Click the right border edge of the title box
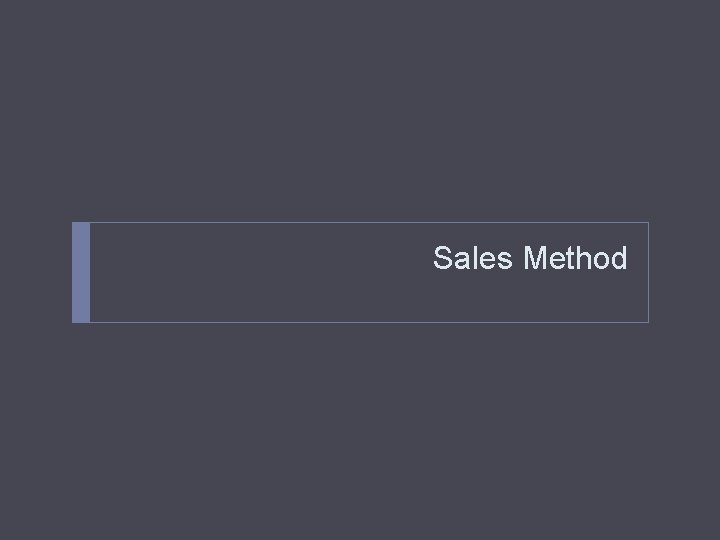Viewport: 720px width, 540px height. 648,272
